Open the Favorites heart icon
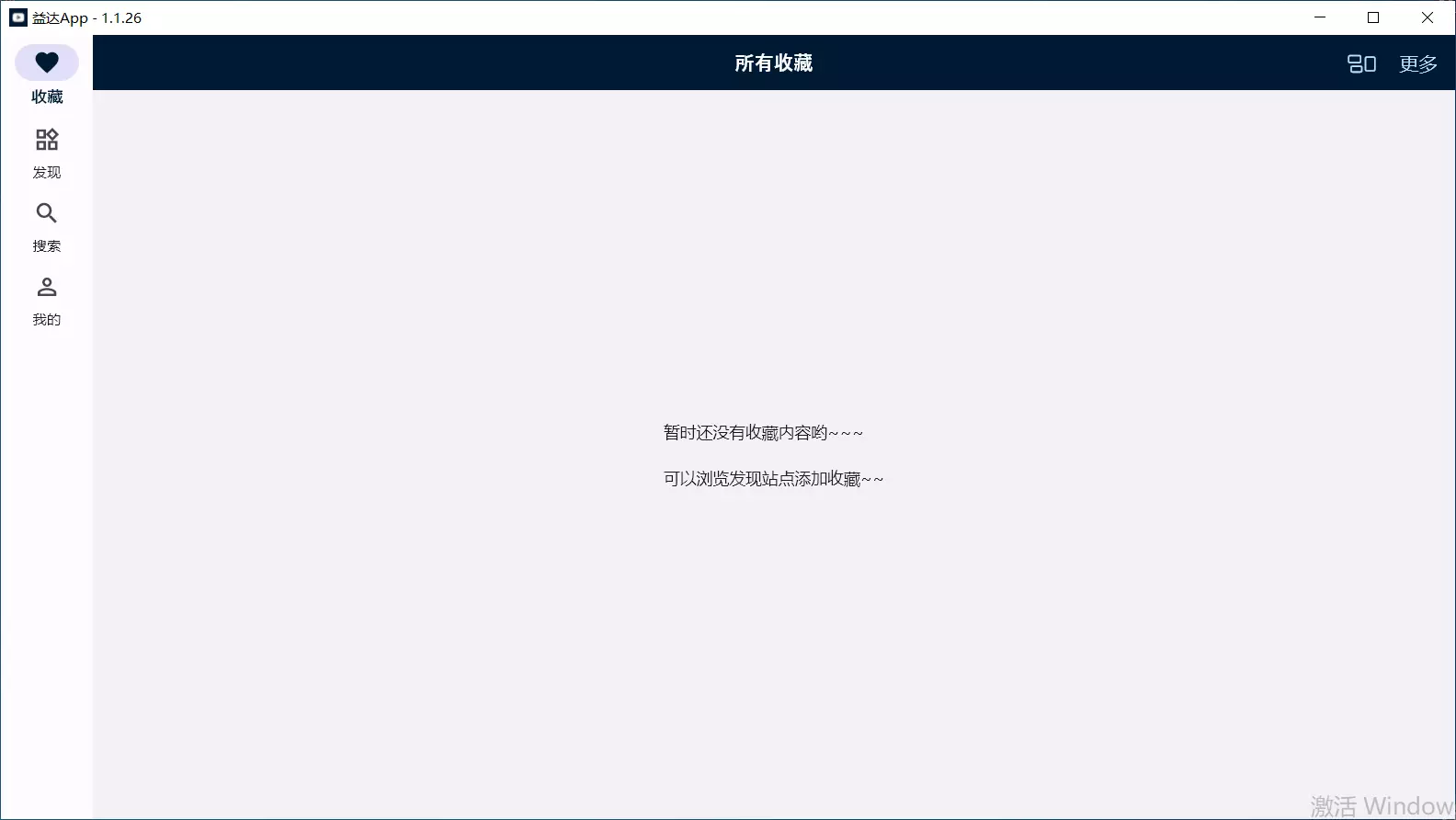The width and height of the screenshot is (1456, 820). pyautogui.click(x=47, y=63)
